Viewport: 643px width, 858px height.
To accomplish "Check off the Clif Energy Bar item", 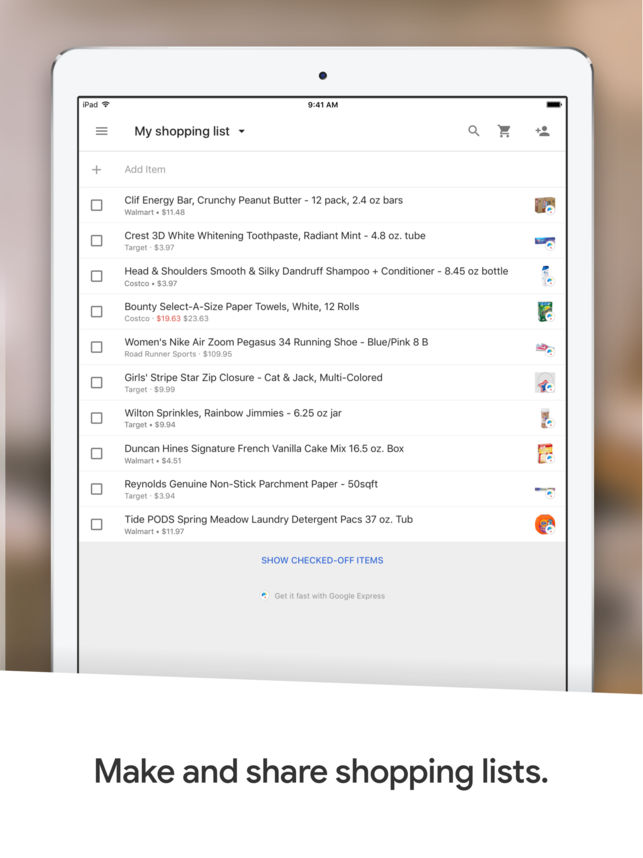I will tap(97, 205).
